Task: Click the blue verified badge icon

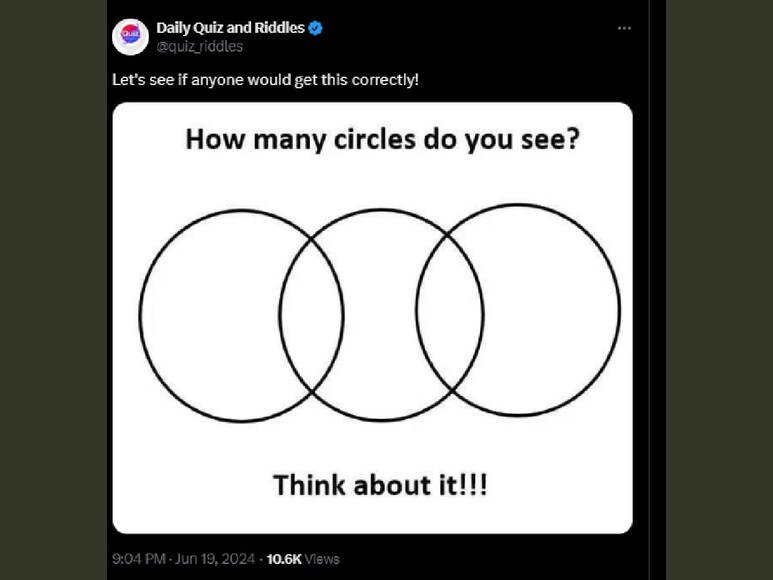Action: (x=316, y=28)
